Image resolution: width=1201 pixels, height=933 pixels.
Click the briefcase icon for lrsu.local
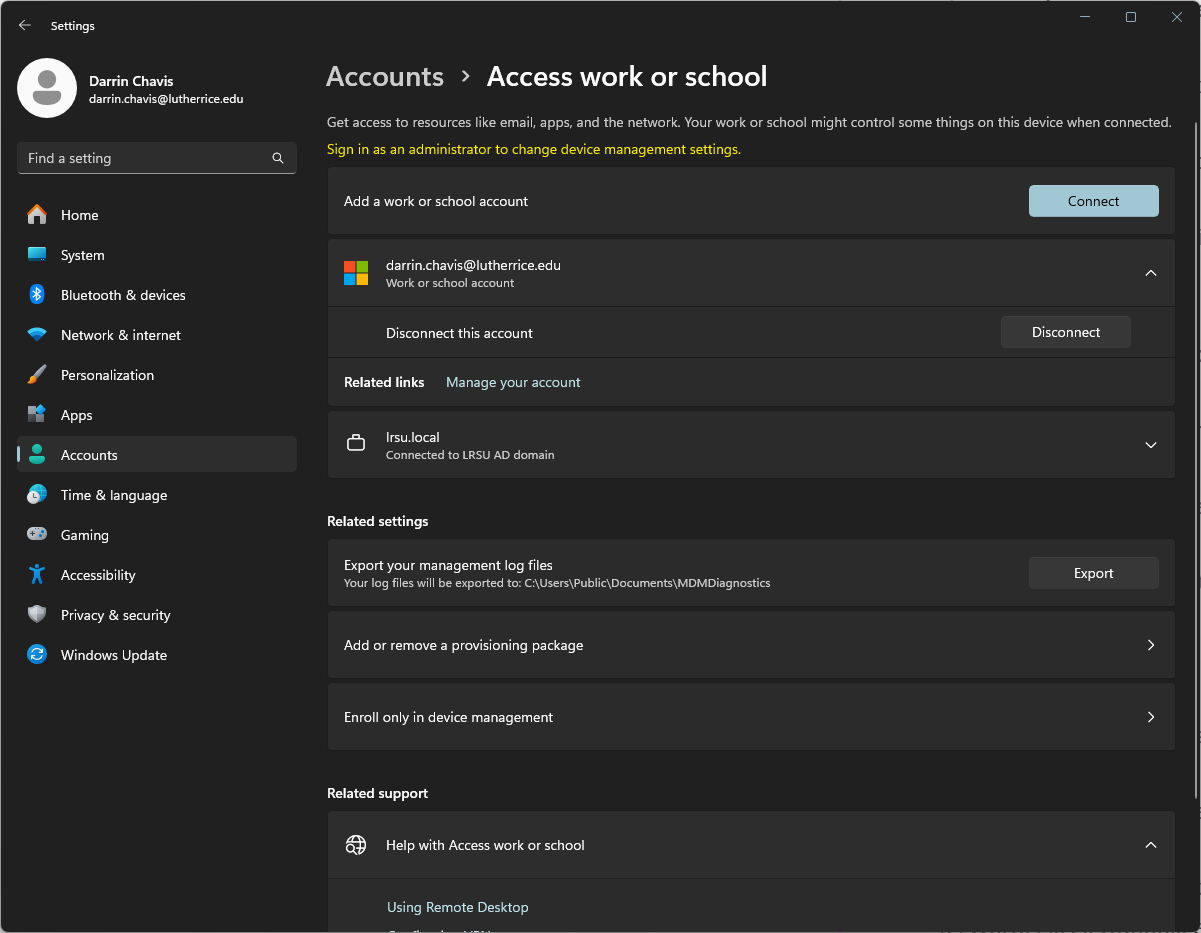click(x=356, y=444)
